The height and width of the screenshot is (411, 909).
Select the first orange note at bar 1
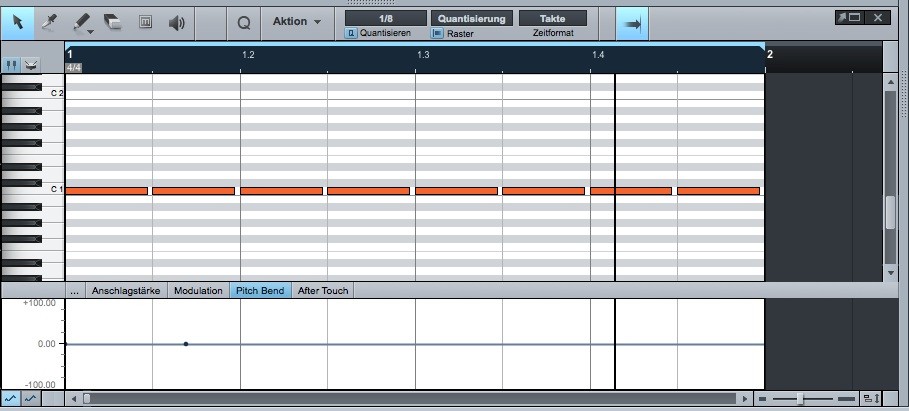pos(107,191)
